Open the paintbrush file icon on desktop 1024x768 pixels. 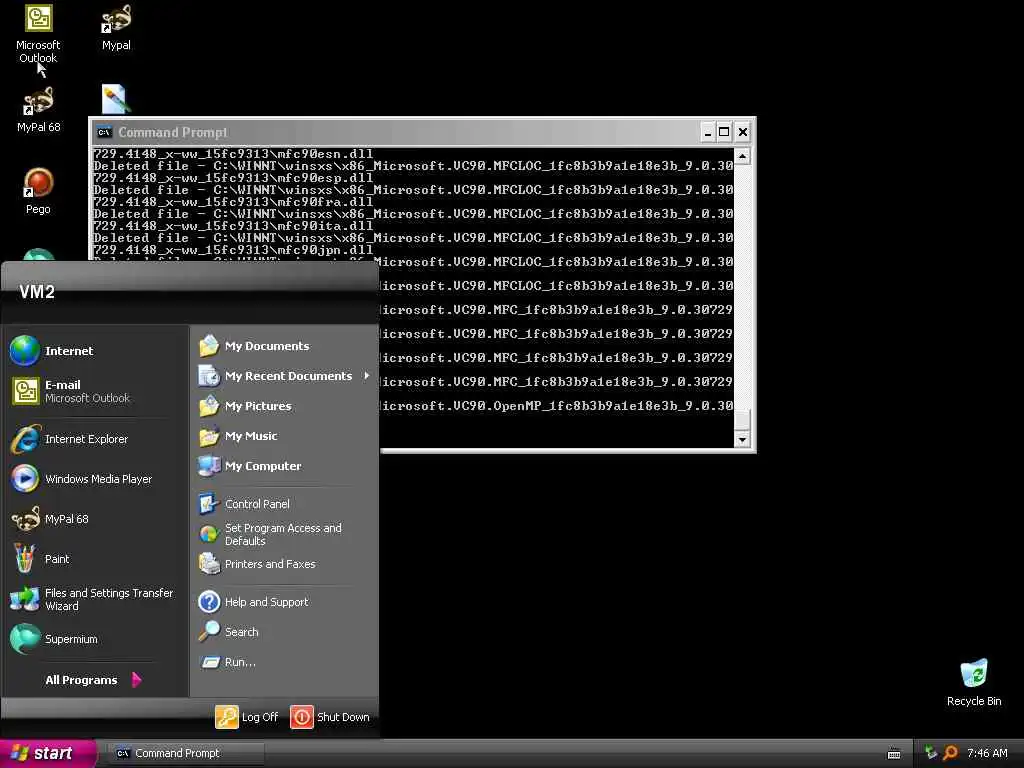tap(116, 99)
